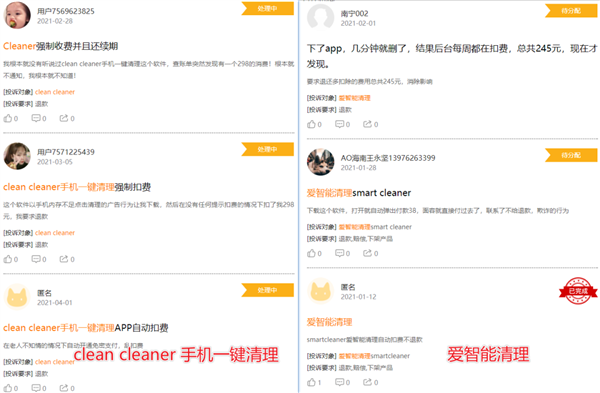This screenshot has width=600, height=393.
Task: Click clean cleaner link under 用户7569623825's 投诉对象
Action: click(x=55, y=92)
